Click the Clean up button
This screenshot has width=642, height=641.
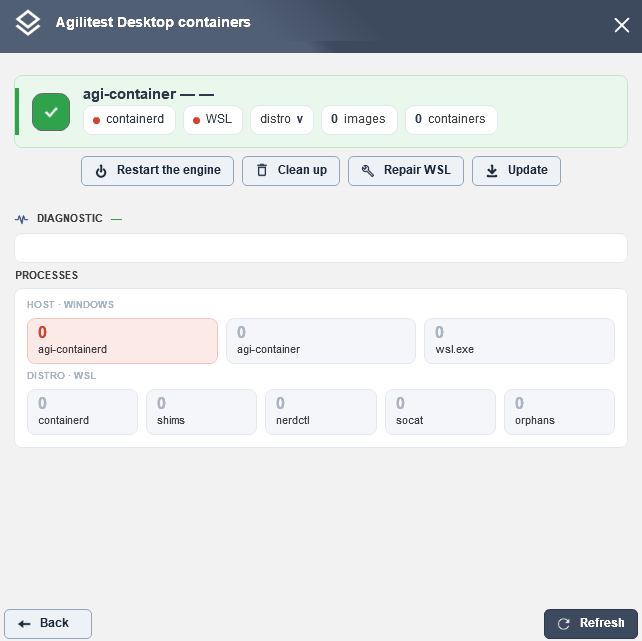point(291,171)
